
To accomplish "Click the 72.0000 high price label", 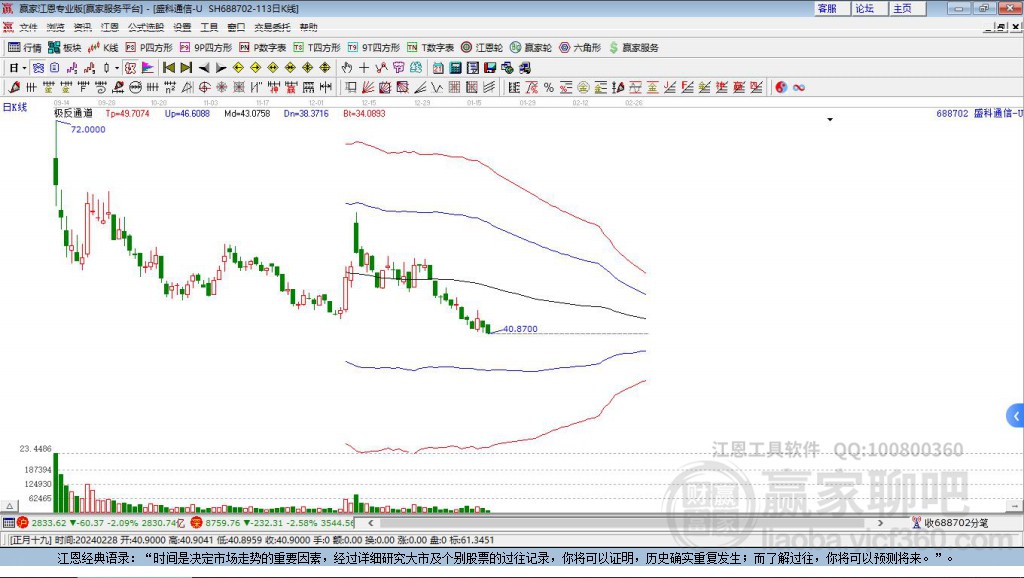I will [88, 129].
